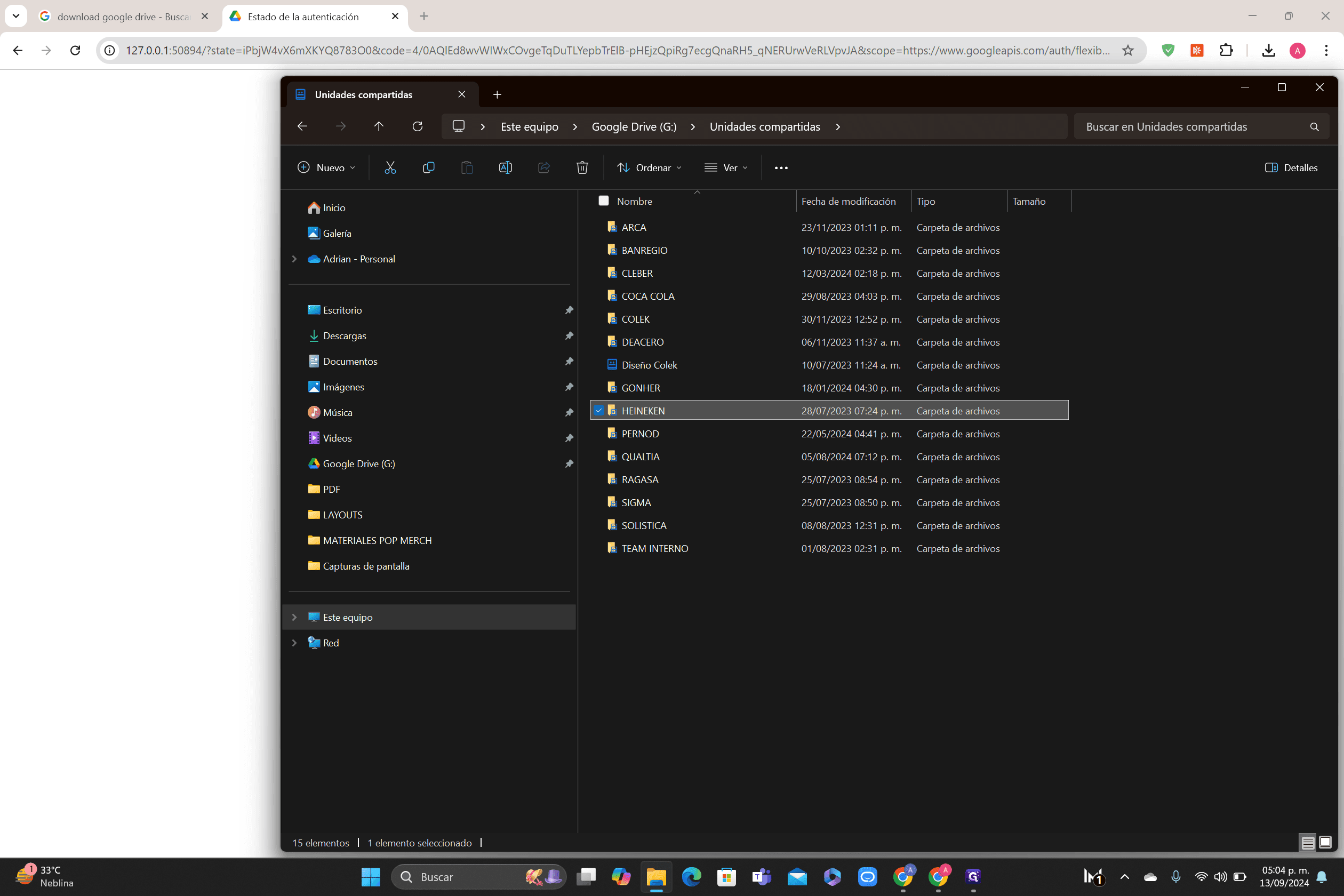The width and height of the screenshot is (1344, 896).
Task: Go back in File Explorer navigation
Action: coord(302,126)
